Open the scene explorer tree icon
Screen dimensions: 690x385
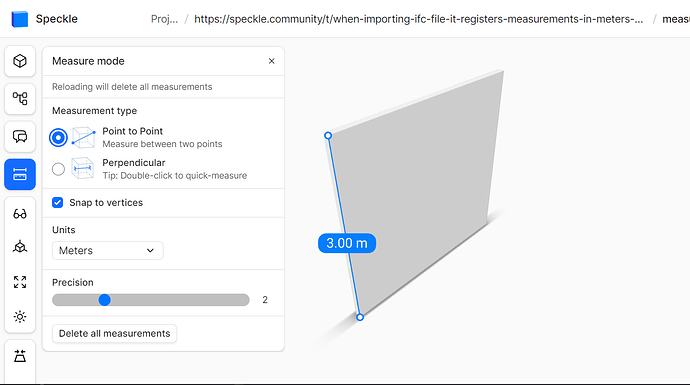point(20,99)
